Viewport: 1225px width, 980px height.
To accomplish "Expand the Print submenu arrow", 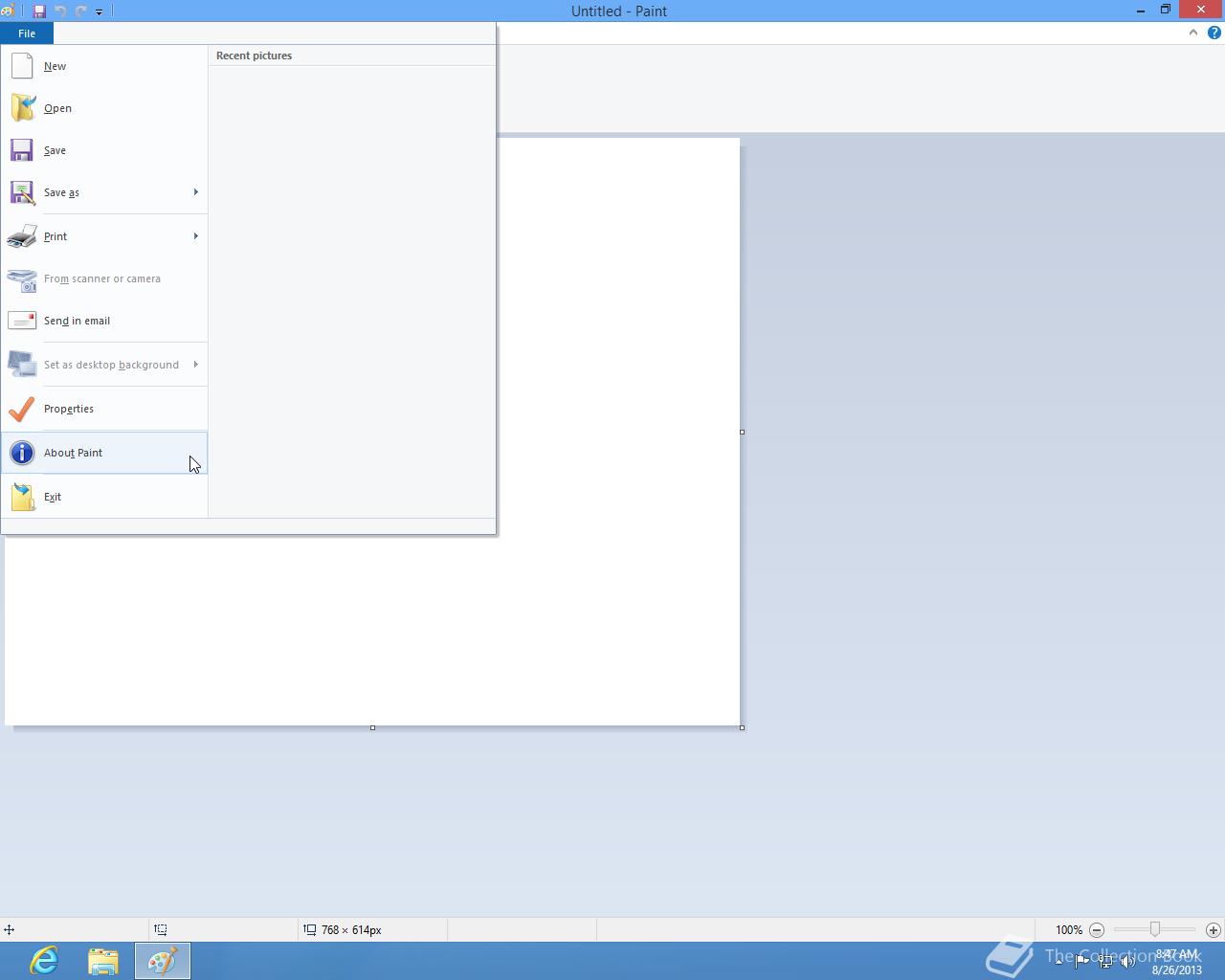I will point(196,236).
